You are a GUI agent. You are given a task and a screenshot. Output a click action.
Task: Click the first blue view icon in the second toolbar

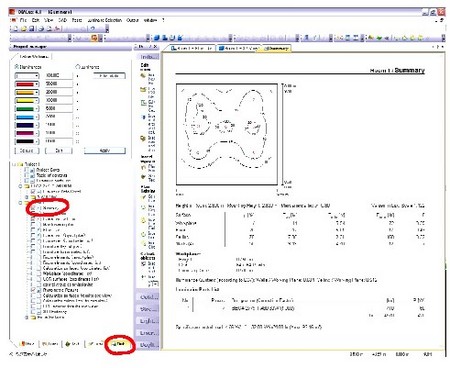tap(157, 38)
